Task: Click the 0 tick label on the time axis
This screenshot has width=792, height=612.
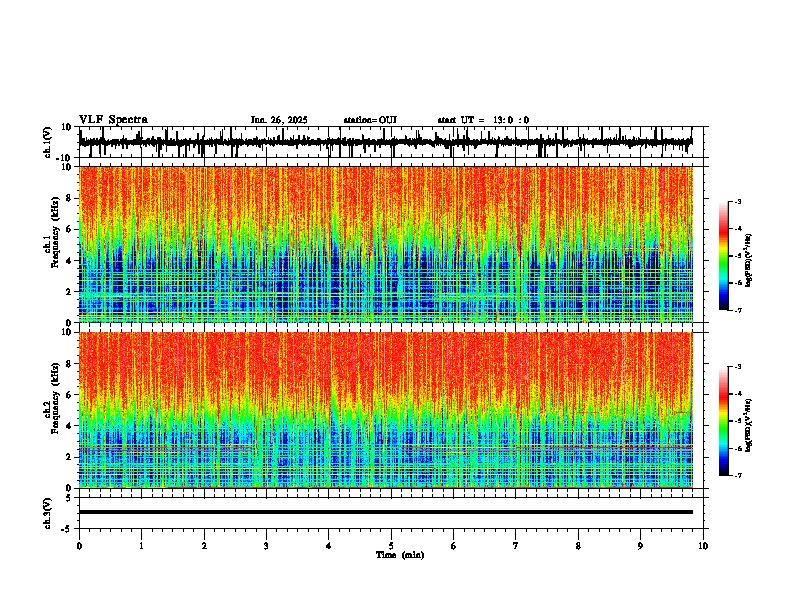Action: coord(79,546)
